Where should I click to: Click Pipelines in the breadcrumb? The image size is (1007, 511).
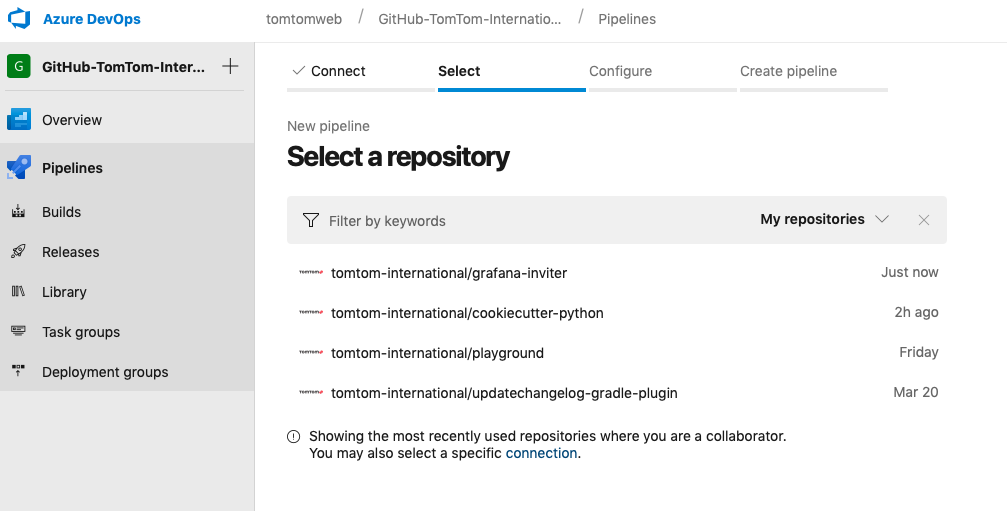pos(627,19)
